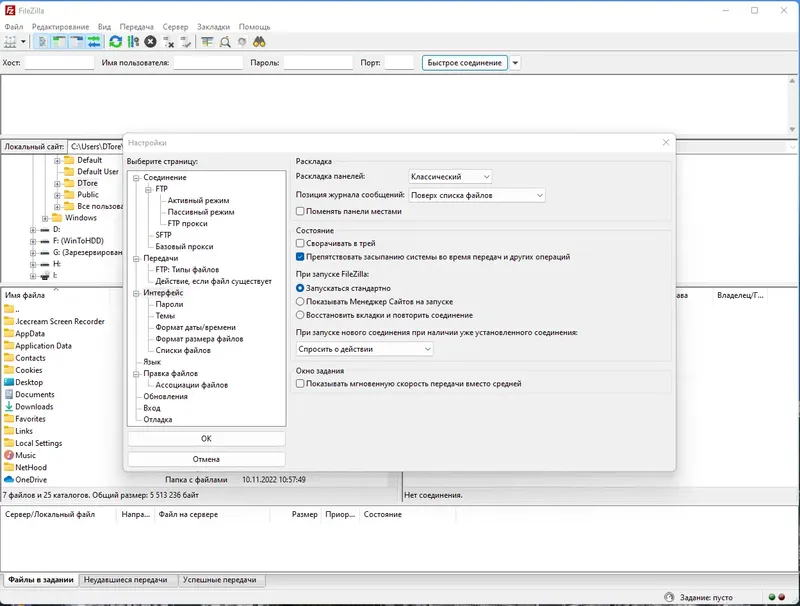Viewport: 800px width, 606px height.
Task: Uncheck Препятствовать засыпанию системы checkbox
Action: [300, 257]
